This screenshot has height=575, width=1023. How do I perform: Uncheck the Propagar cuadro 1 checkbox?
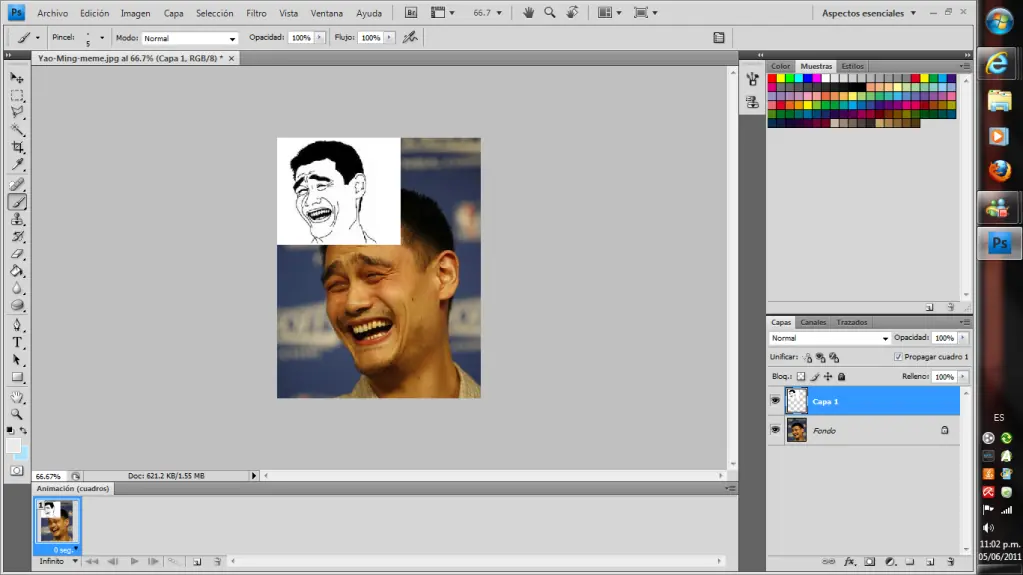(898, 356)
